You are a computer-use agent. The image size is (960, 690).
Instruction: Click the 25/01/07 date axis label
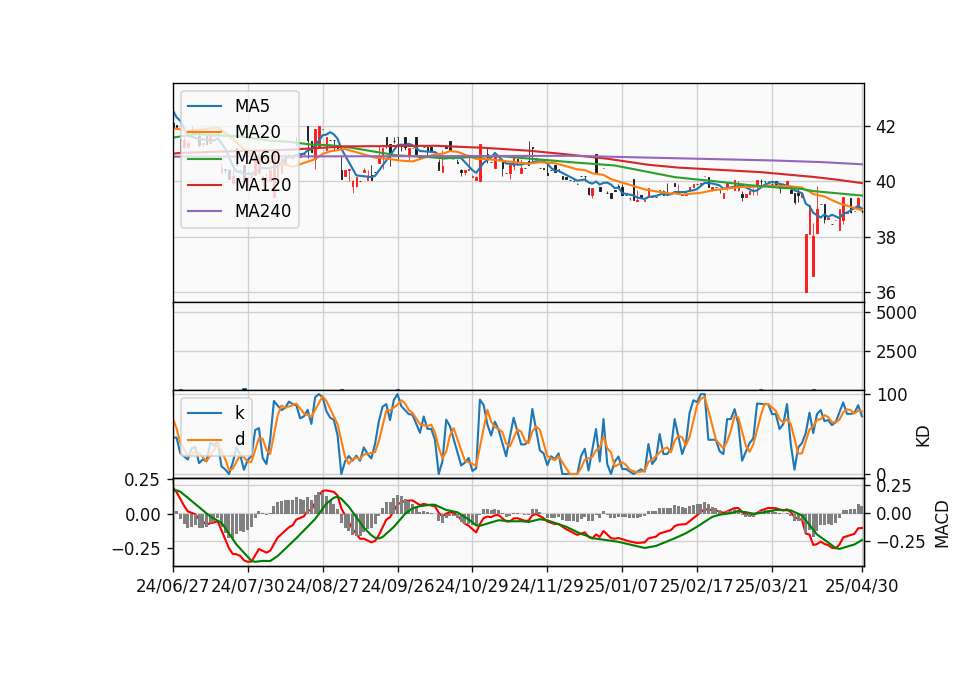[622, 587]
